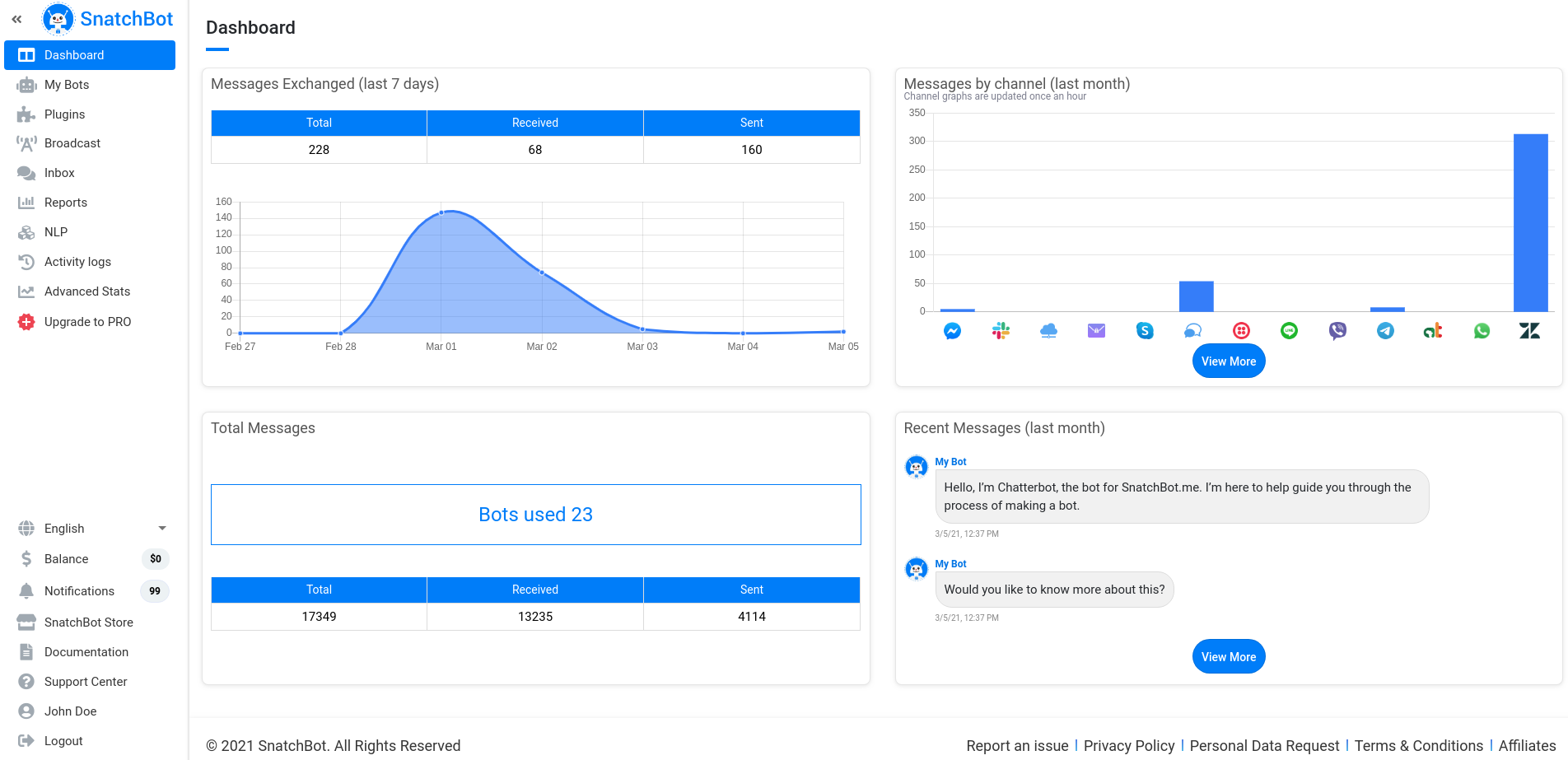Click the purple Email channel icon
The height and width of the screenshot is (760, 1568).
[1097, 331]
